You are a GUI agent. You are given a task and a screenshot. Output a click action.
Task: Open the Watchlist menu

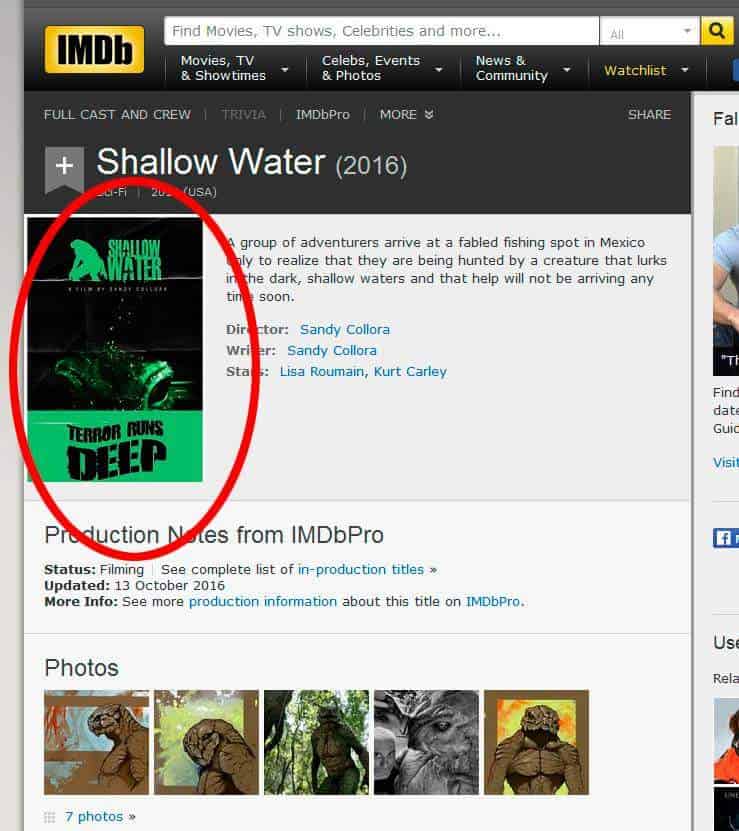point(646,70)
